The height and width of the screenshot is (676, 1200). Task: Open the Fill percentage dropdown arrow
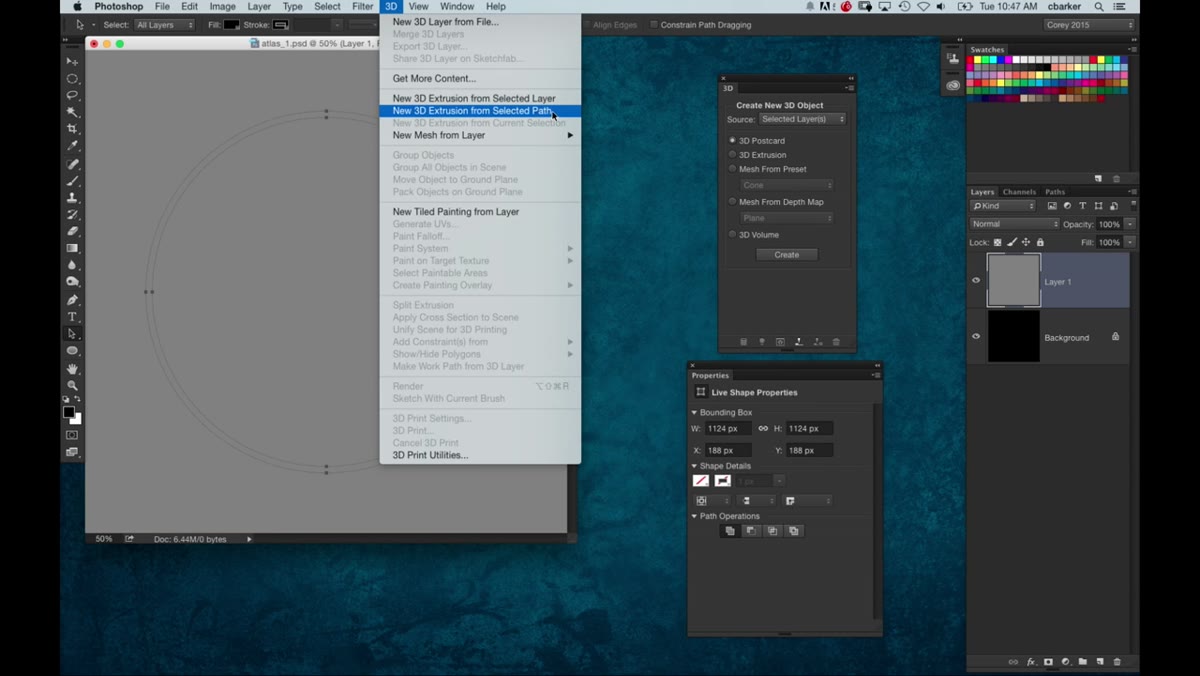pos(1130,242)
